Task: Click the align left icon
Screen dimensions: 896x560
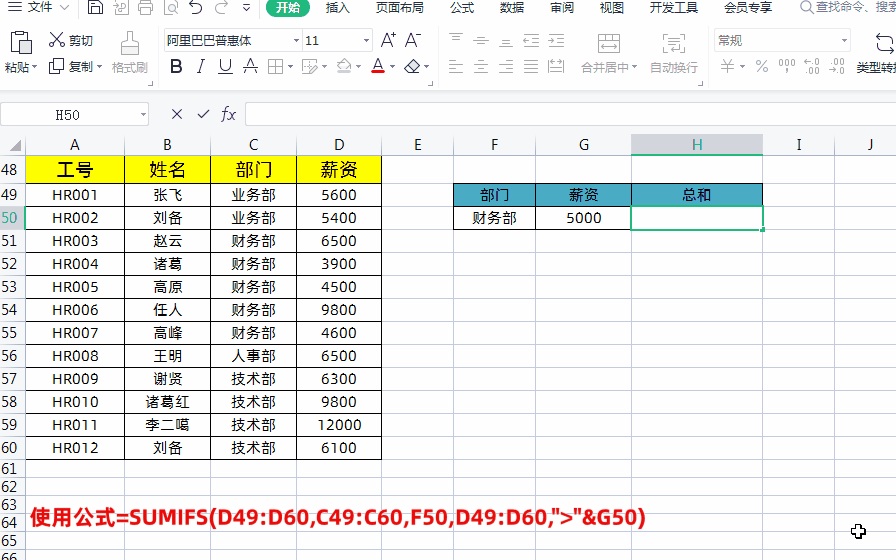Action: point(456,67)
